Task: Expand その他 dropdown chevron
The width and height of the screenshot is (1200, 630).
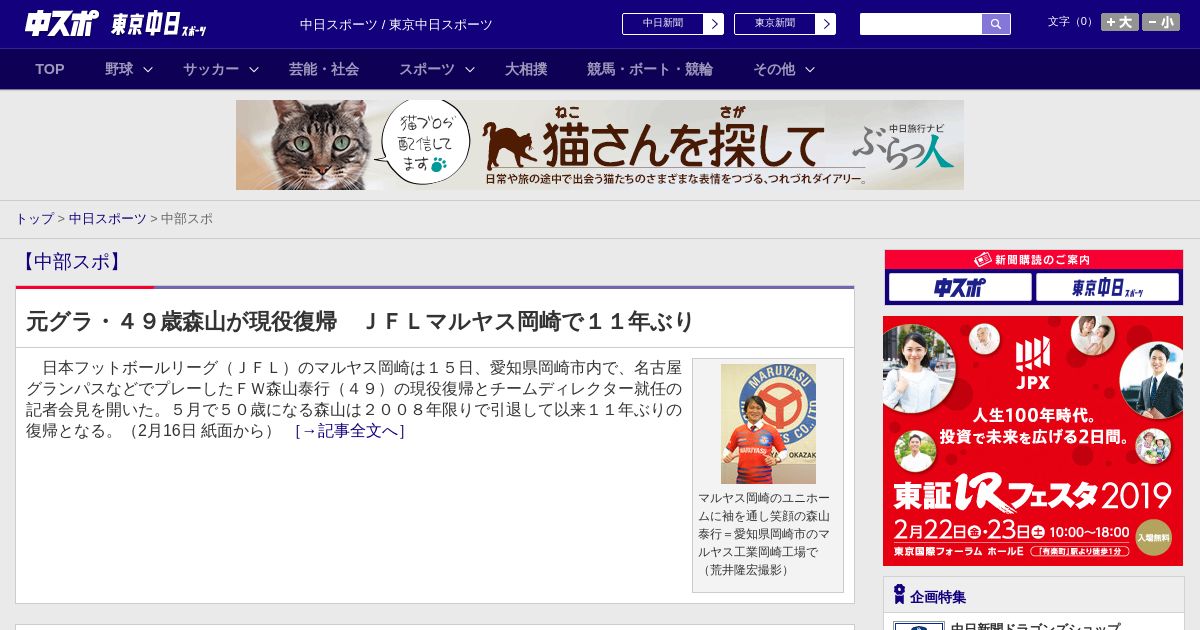Action: click(810, 70)
